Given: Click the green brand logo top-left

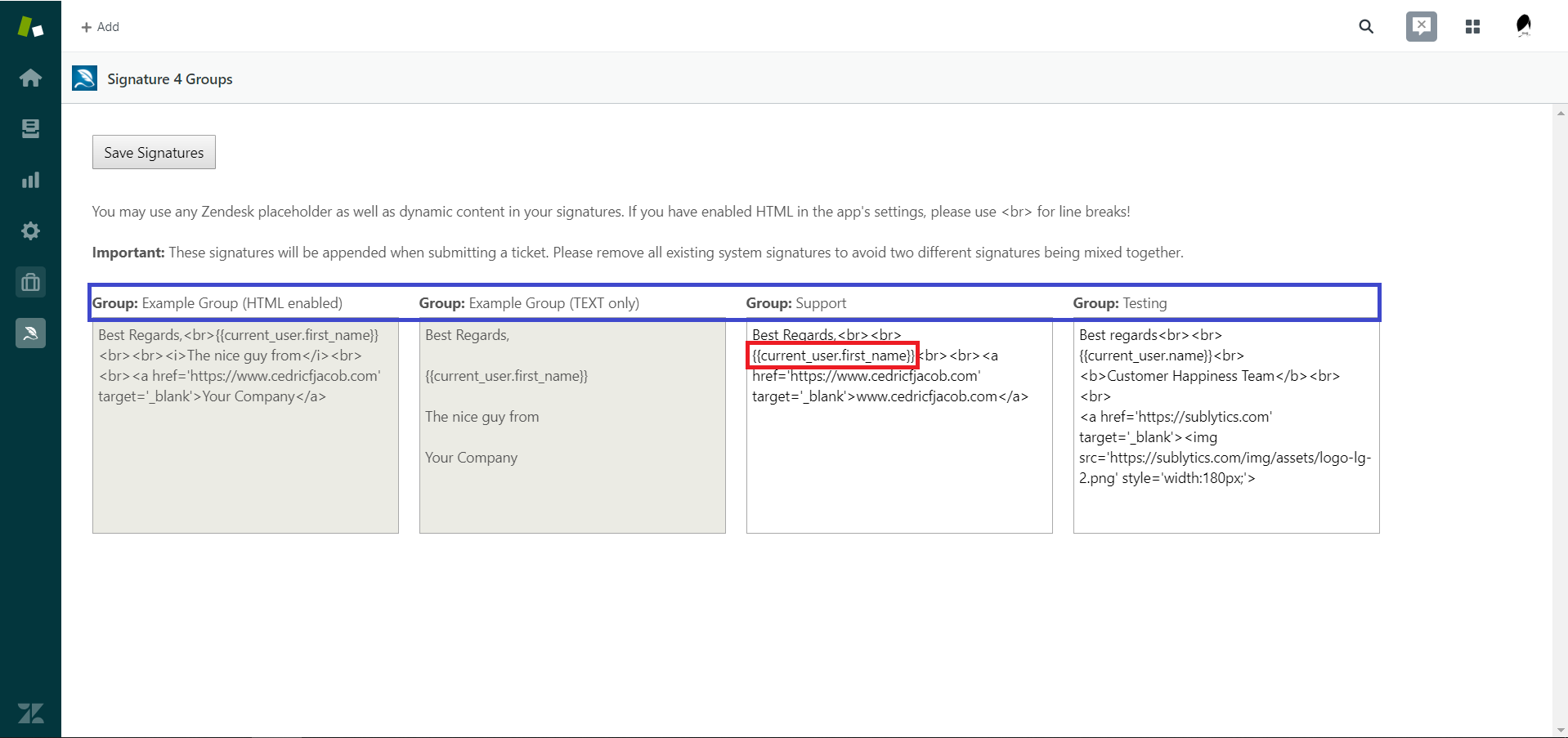Looking at the screenshot, I should coord(30,27).
